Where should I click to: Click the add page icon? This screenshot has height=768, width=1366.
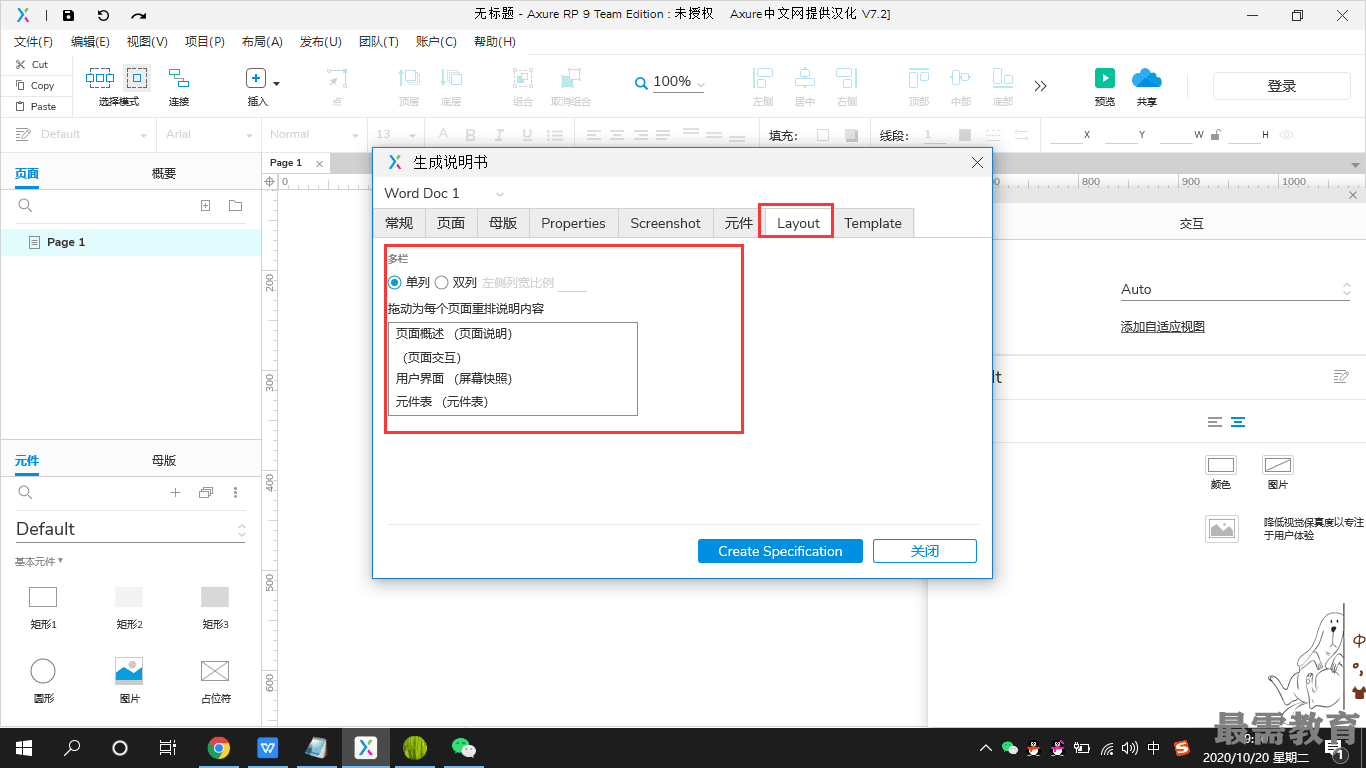click(205, 206)
